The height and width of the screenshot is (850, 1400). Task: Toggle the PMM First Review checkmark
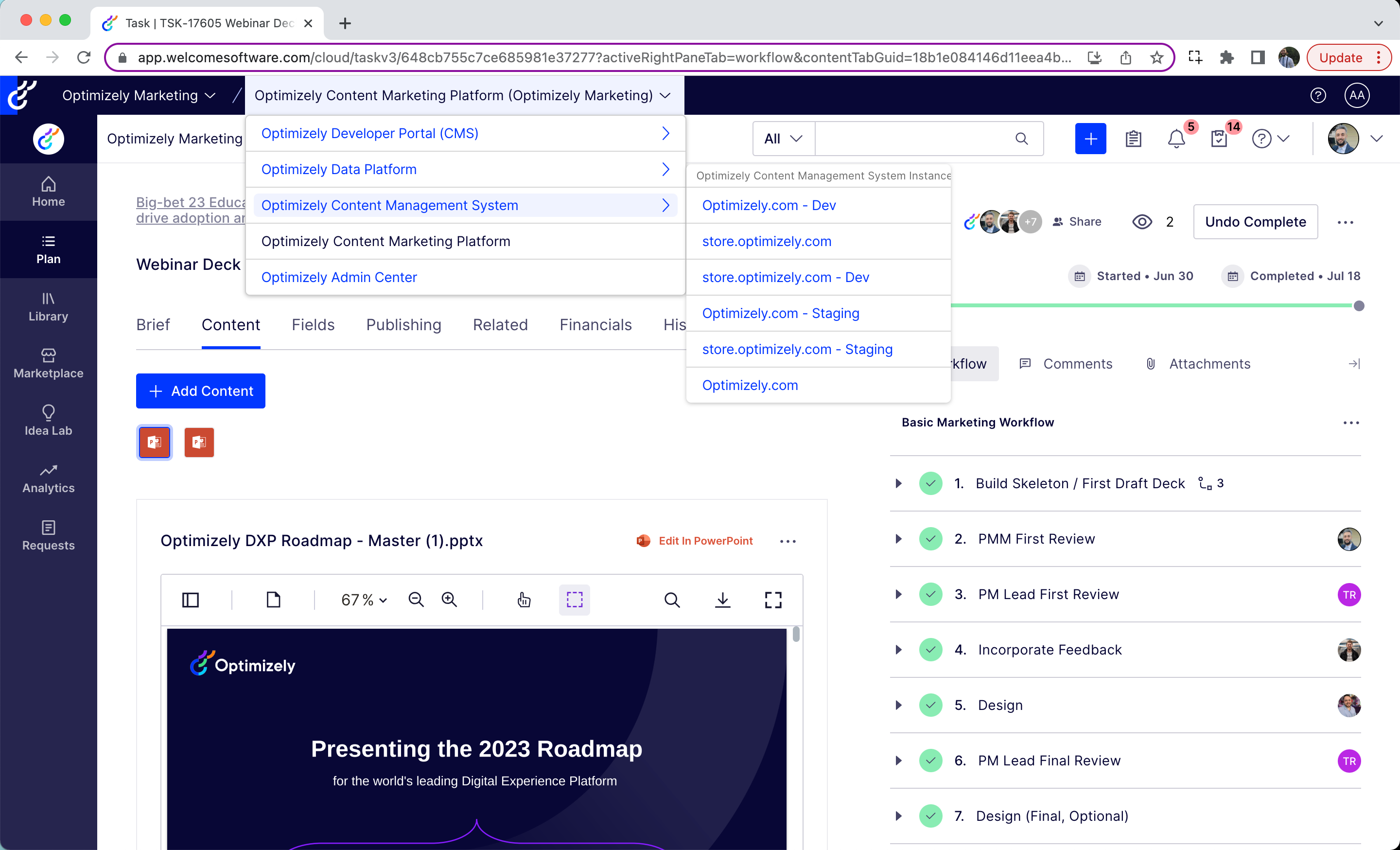coord(930,539)
